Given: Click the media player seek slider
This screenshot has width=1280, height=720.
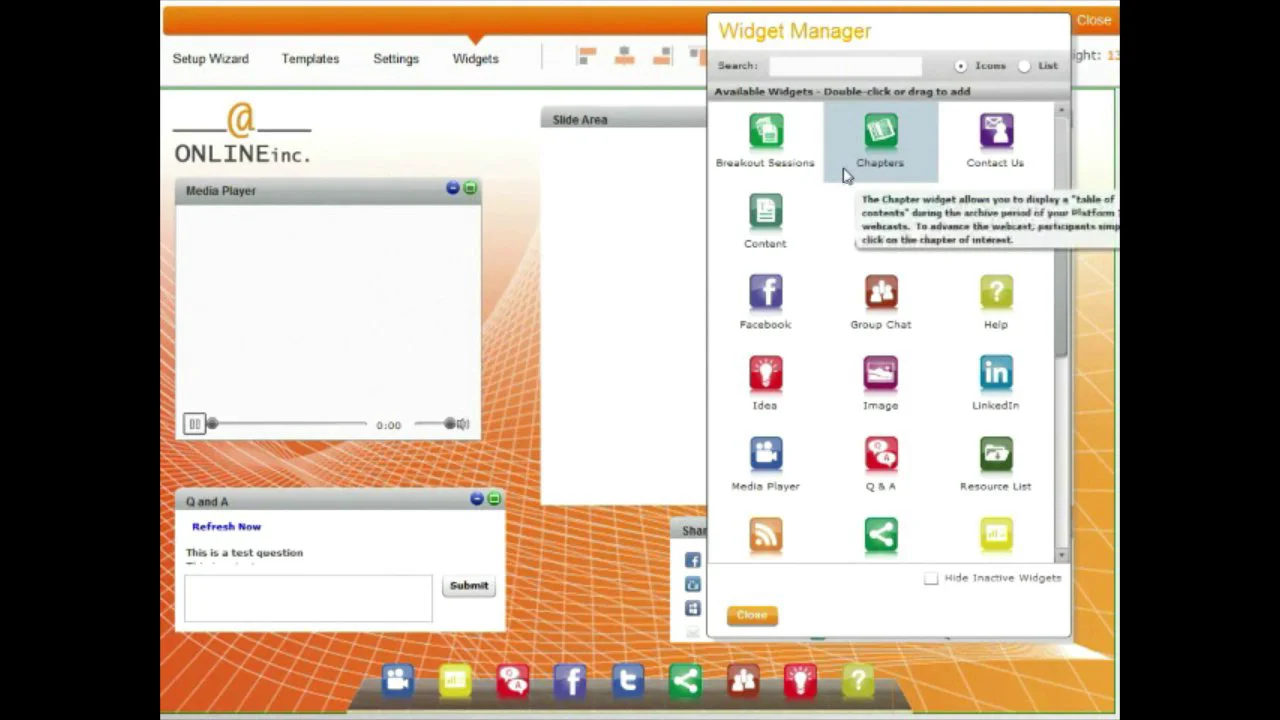Looking at the screenshot, I should pyautogui.click(x=289, y=424).
